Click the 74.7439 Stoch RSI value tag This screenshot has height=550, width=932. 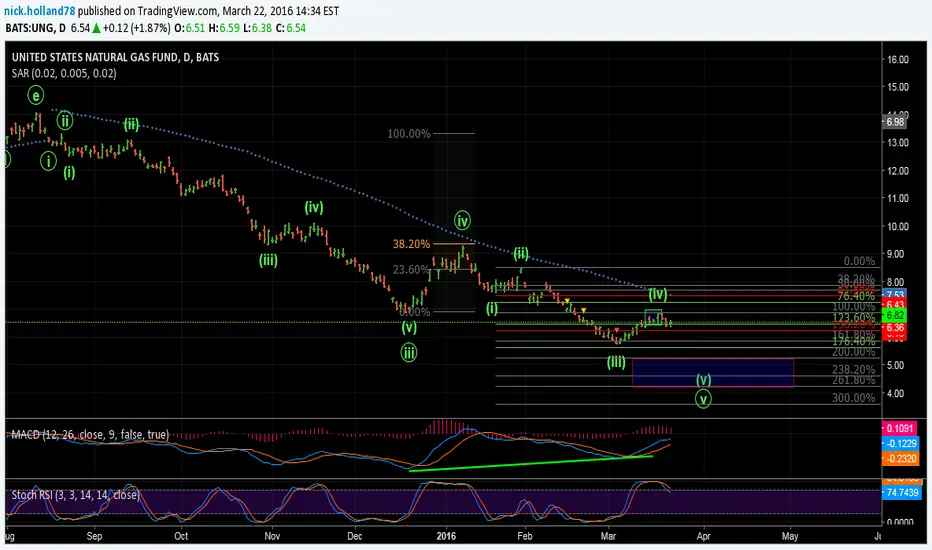tap(902, 492)
